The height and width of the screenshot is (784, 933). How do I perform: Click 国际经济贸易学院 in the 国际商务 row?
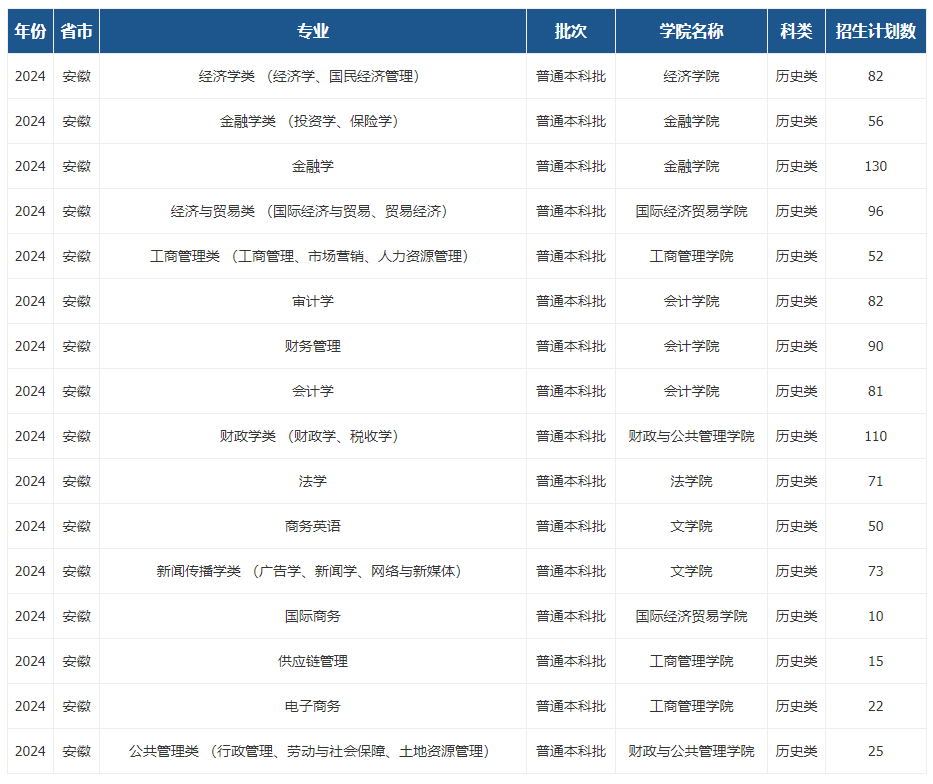click(x=691, y=616)
